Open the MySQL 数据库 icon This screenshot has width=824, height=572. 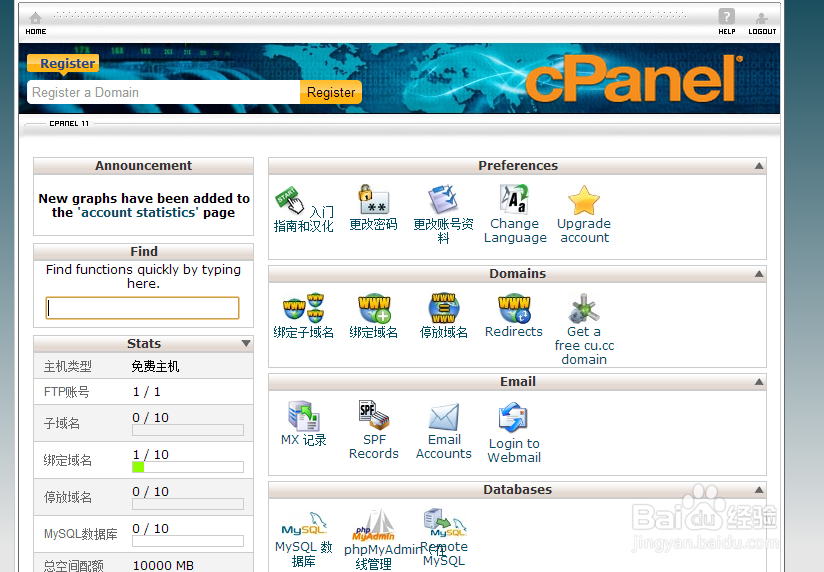[304, 523]
